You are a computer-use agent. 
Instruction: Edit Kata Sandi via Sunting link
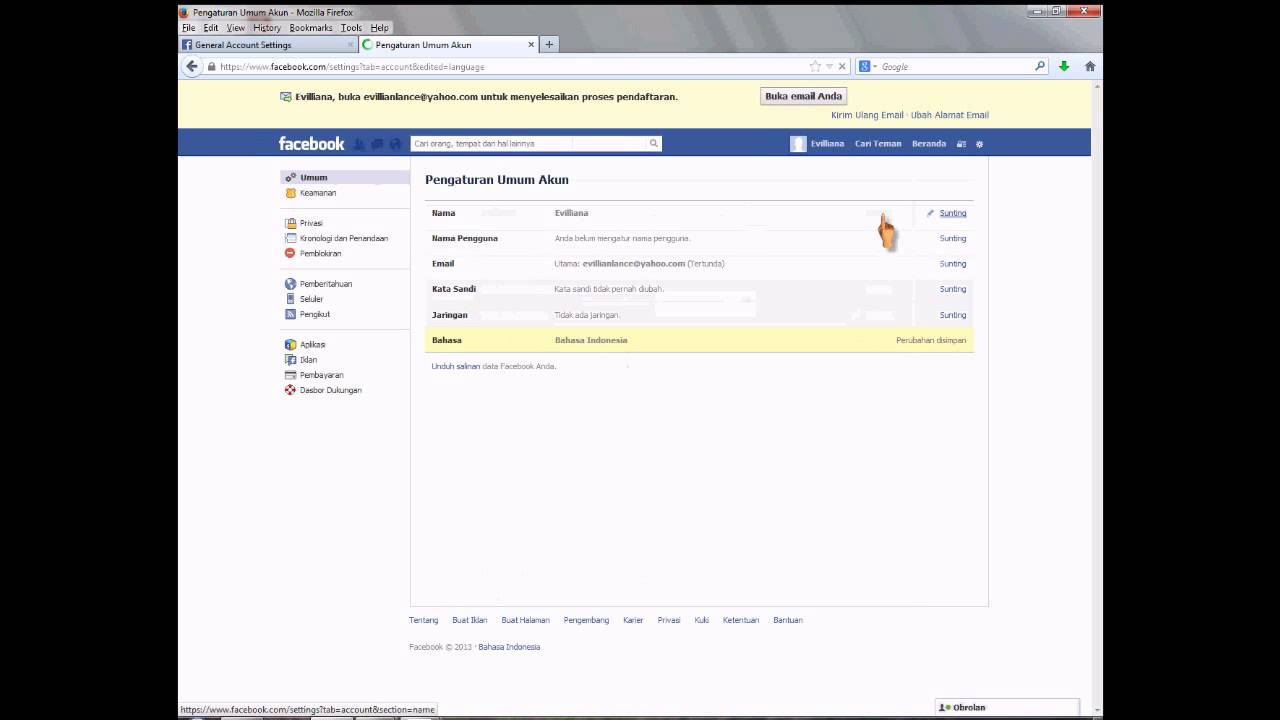[952, 289]
